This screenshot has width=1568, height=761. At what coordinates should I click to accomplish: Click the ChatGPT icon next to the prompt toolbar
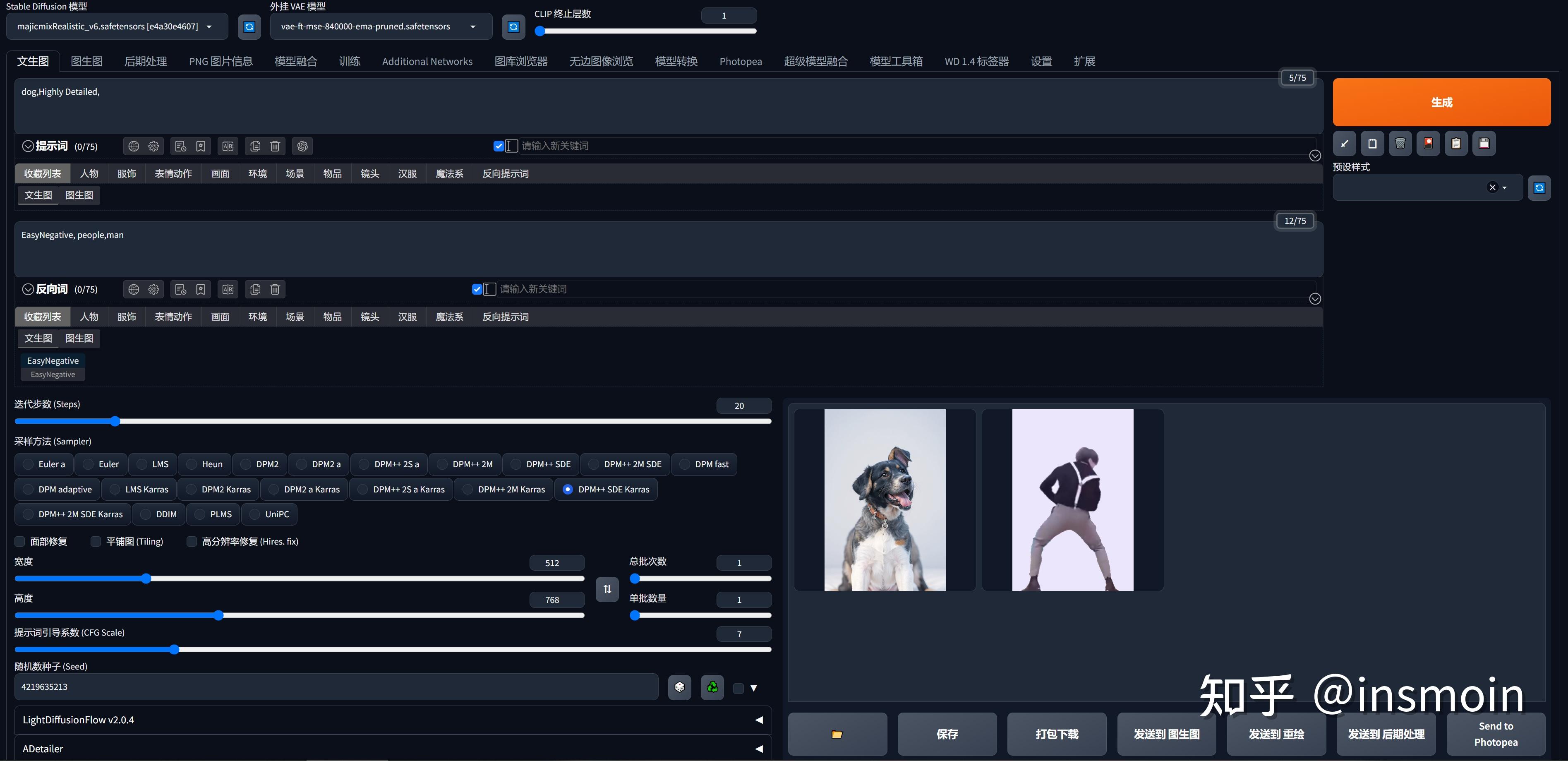pyautogui.click(x=302, y=146)
